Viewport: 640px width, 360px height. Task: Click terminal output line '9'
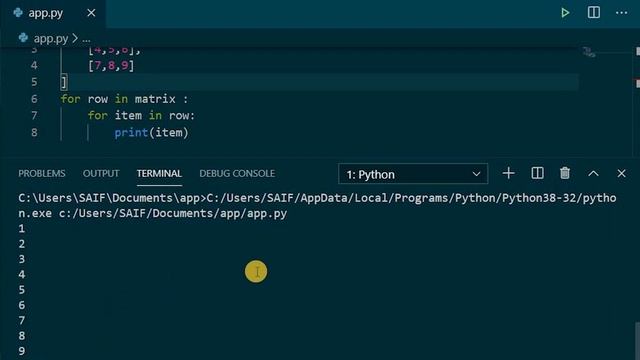tap(22, 351)
